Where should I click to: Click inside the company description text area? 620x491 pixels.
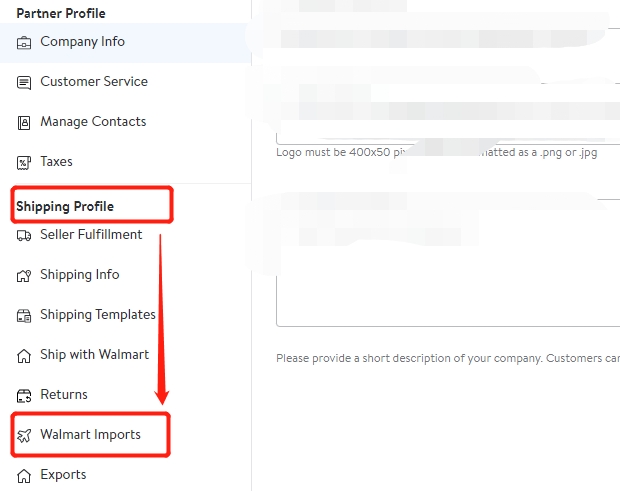pyautogui.click(x=448, y=263)
